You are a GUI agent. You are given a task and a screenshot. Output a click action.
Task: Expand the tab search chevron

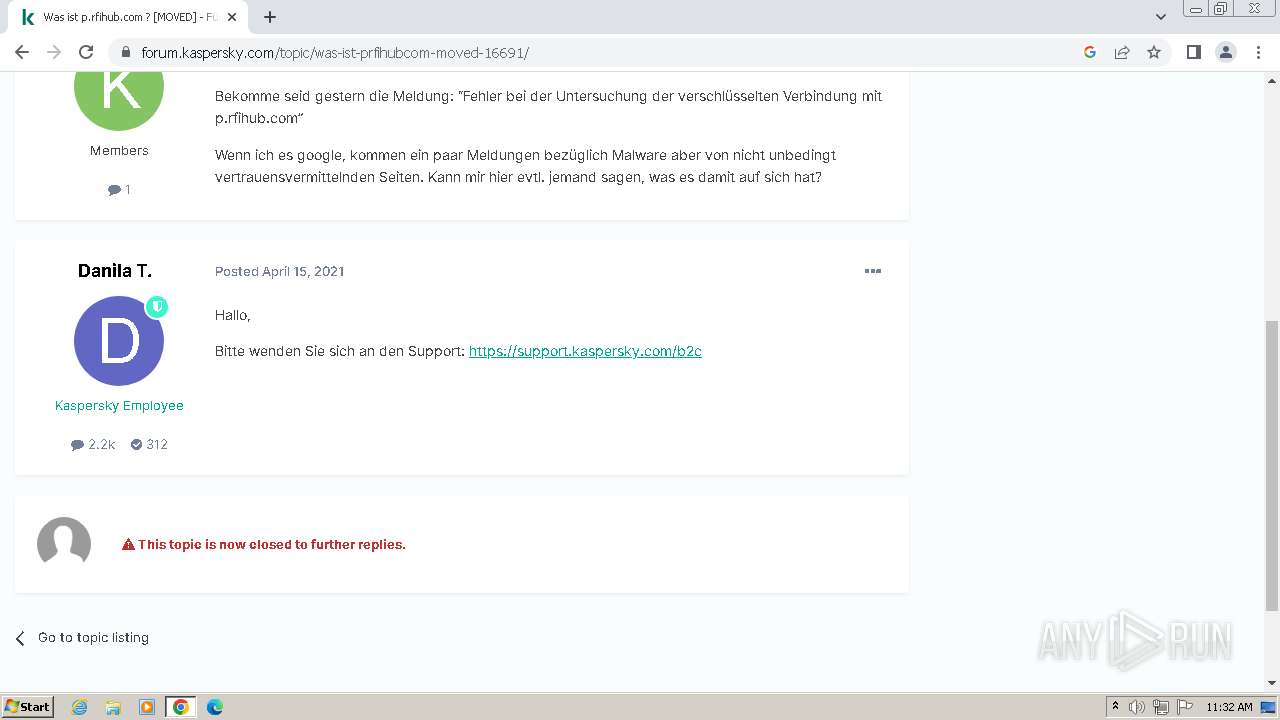click(x=1161, y=17)
